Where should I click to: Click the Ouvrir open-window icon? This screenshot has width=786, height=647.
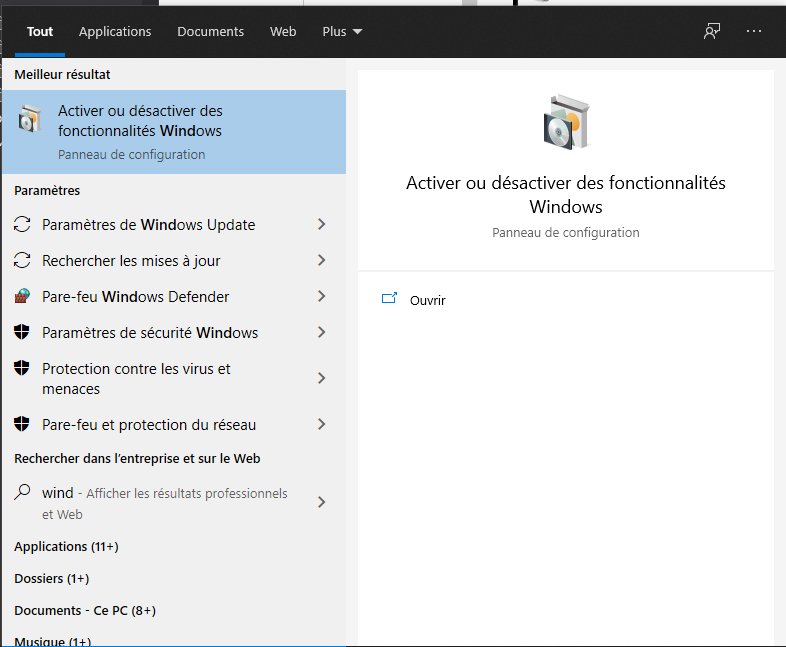[389, 298]
